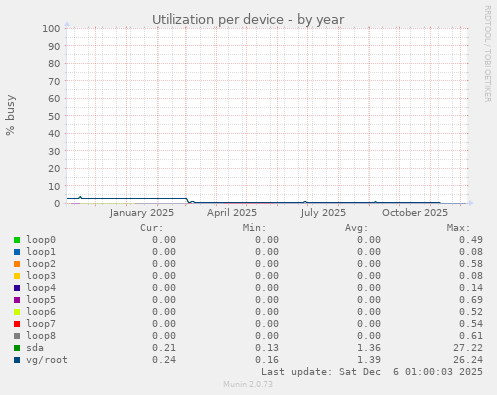The height and width of the screenshot is (395, 497).
Task: Click the 'loop2' legend label
Action: pos(41,264)
